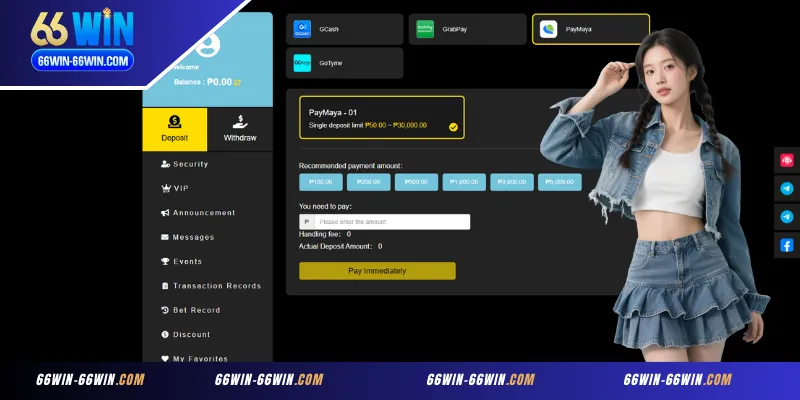Image resolution: width=800 pixels, height=400 pixels.
Task: Choose the ₱200.00 recommended amount
Action: pos(368,182)
